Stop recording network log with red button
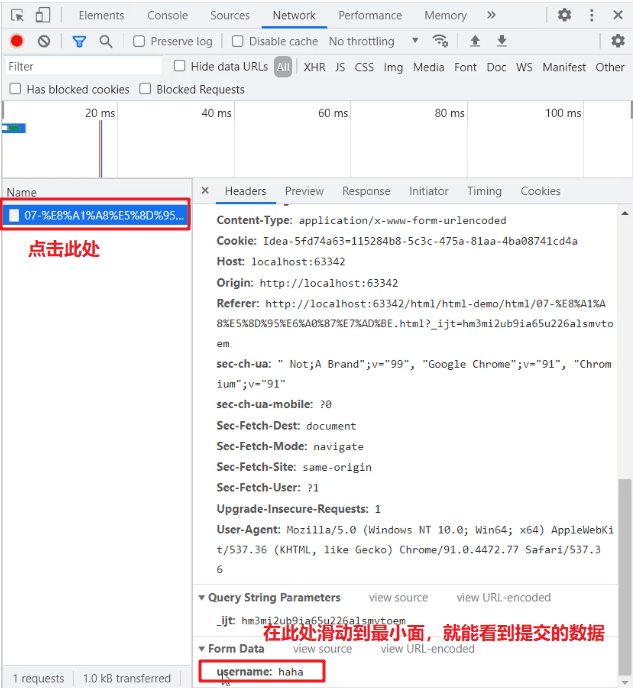Image resolution: width=633 pixels, height=688 pixels. (17, 41)
